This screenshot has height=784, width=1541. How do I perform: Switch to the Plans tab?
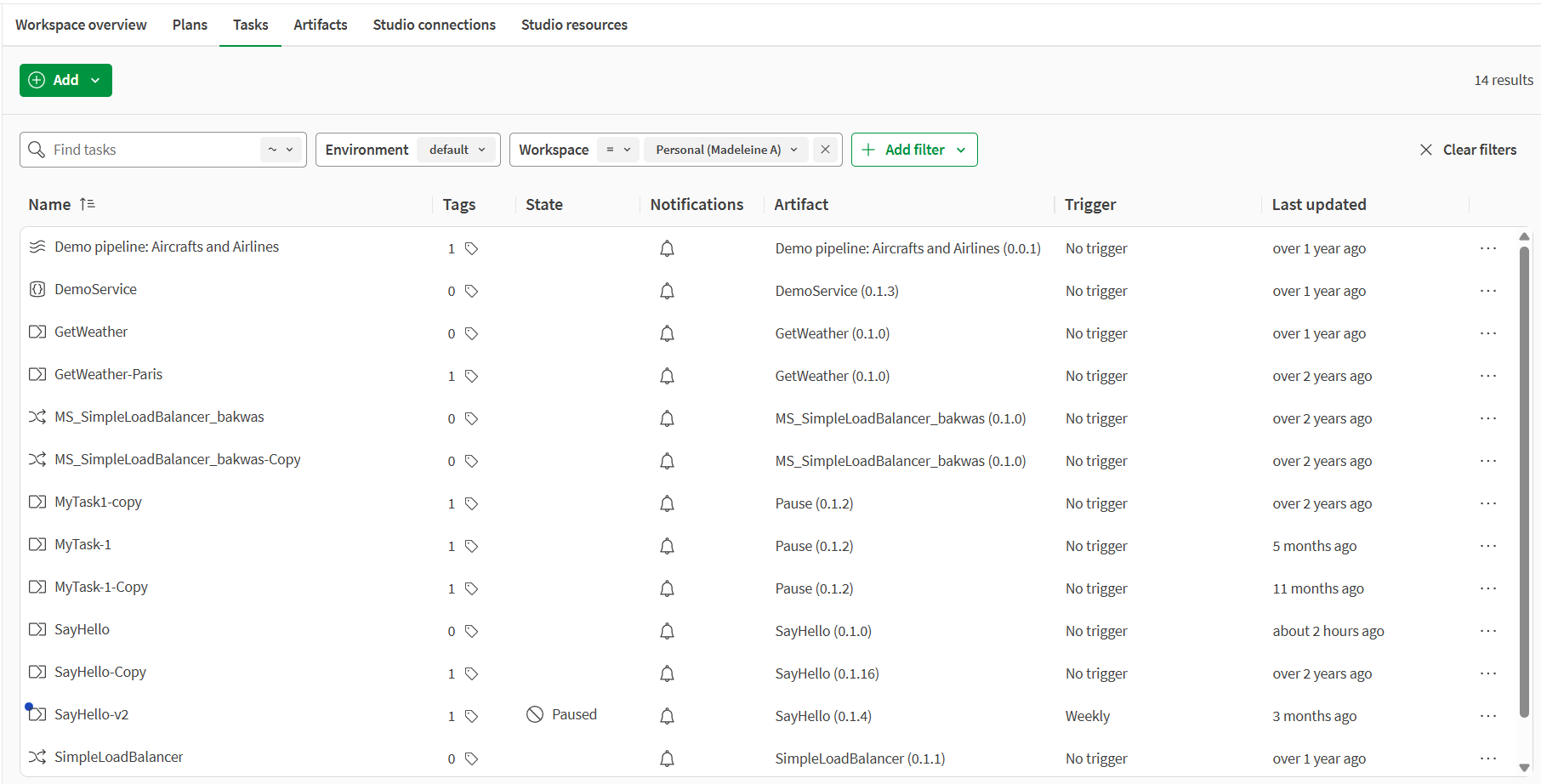click(x=189, y=24)
